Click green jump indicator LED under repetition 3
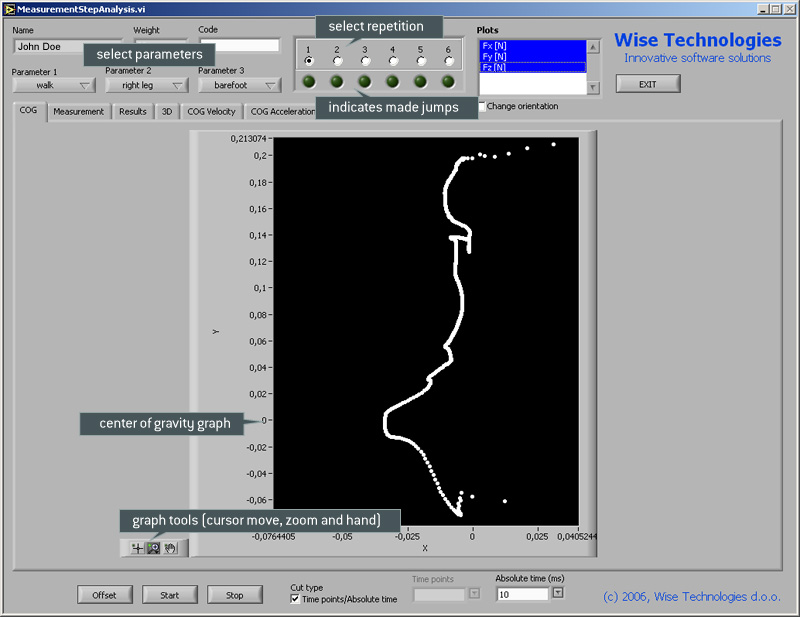Screen dimensions: 800x617 coord(365,82)
